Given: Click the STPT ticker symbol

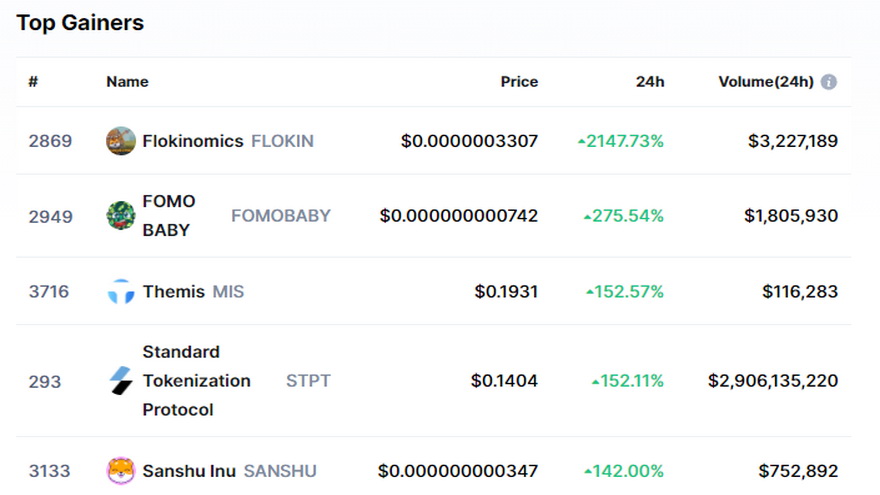Looking at the screenshot, I should (308, 381).
